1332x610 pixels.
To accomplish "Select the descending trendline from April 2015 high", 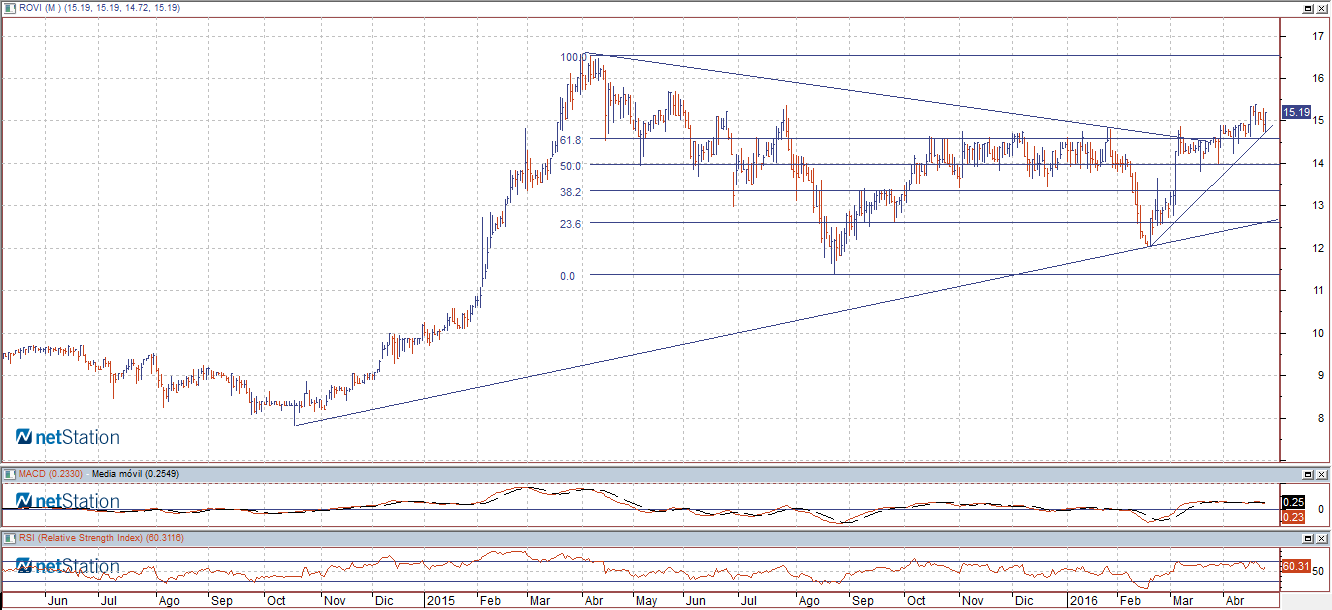I will 900,97.
